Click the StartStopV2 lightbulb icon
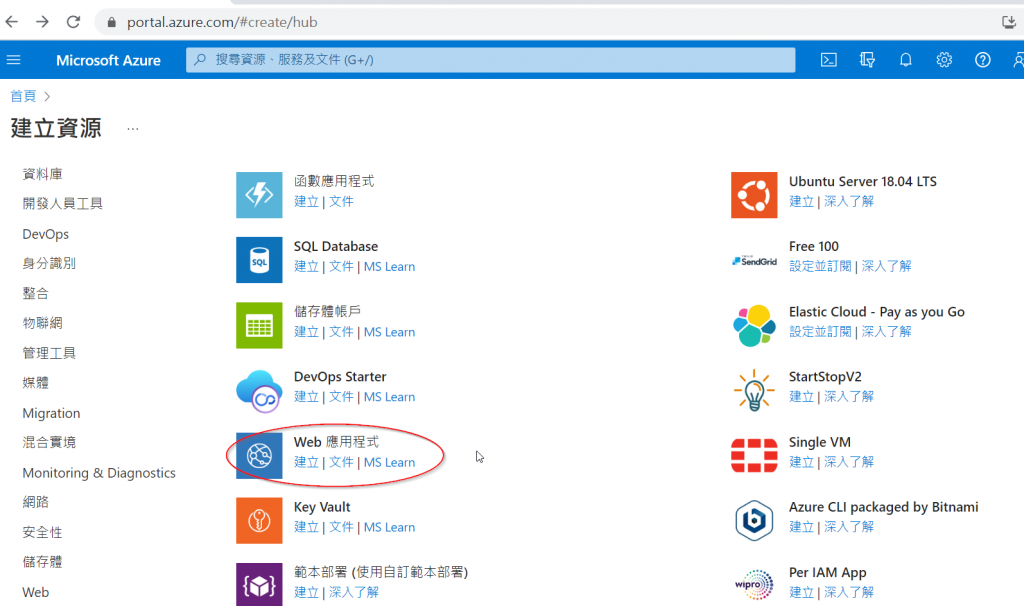 [x=754, y=391]
